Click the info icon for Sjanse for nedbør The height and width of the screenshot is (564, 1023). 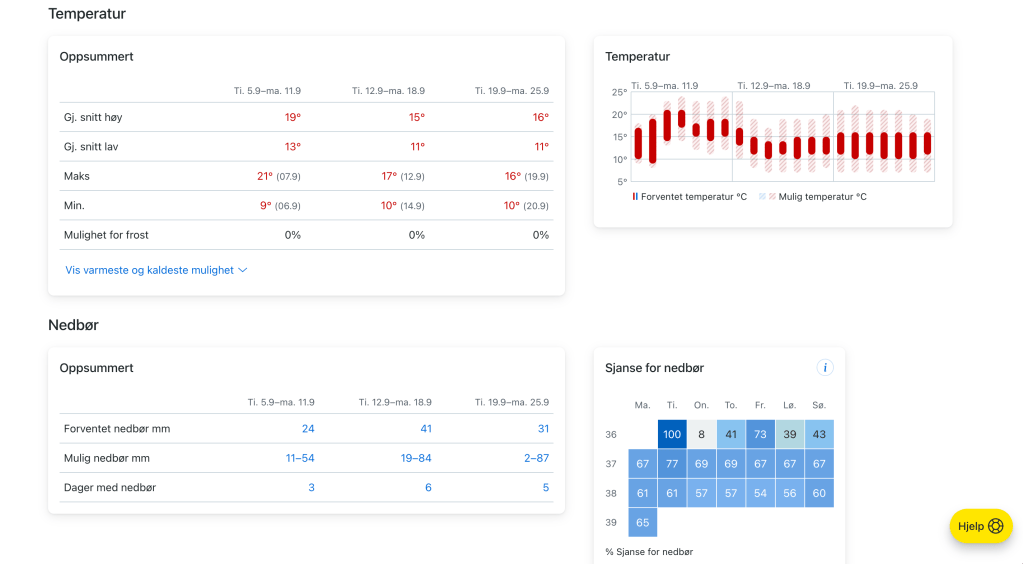[825, 368]
